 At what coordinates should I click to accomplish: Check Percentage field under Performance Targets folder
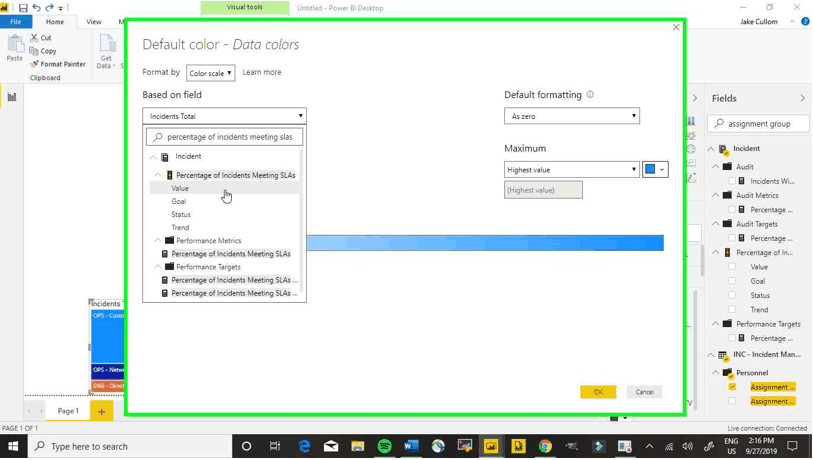click(732, 338)
